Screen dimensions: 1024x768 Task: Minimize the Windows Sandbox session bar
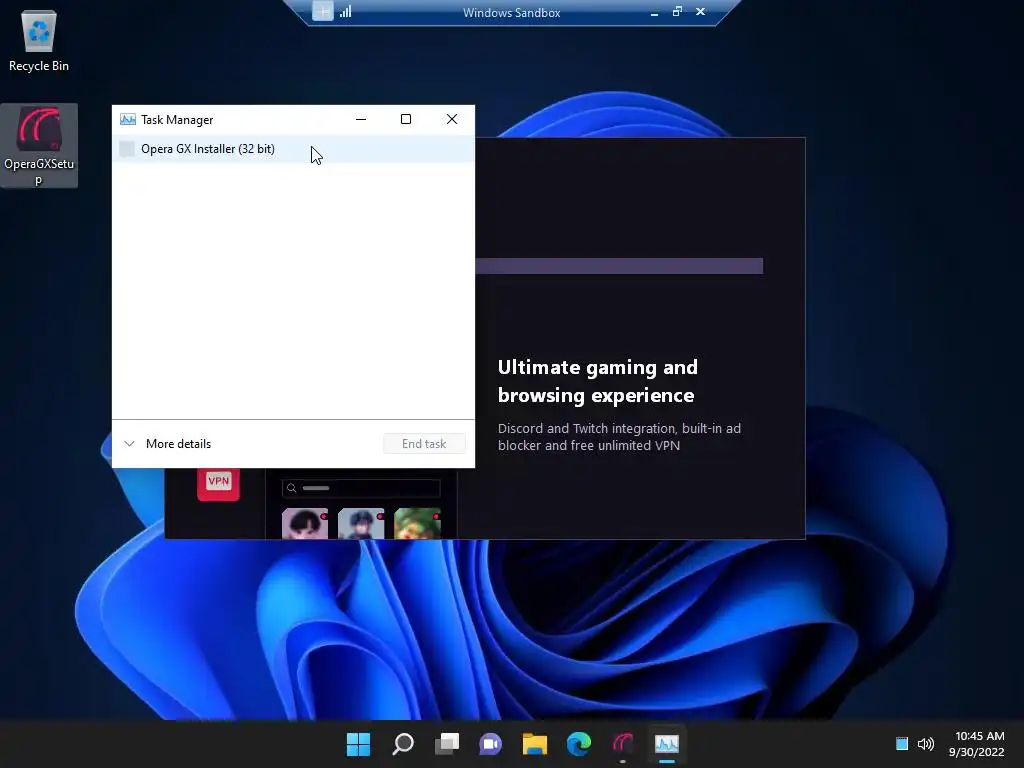click(654, 12)
